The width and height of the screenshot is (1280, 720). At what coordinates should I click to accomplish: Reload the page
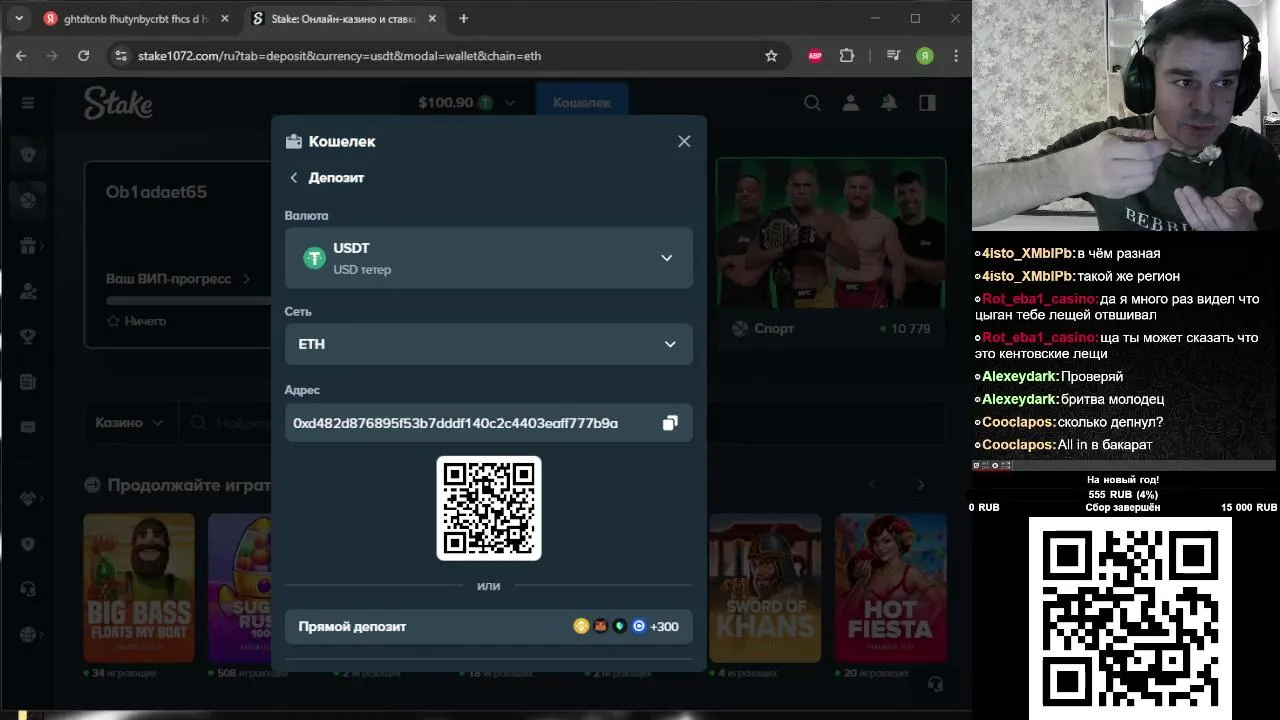tap(83, 56)
